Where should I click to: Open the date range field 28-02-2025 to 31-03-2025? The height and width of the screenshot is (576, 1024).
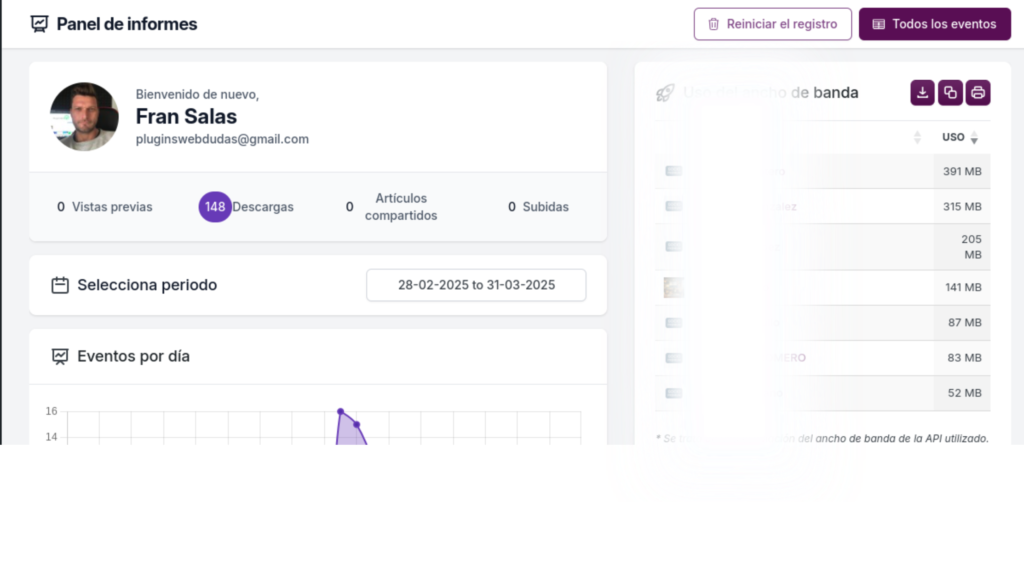(476, 285)
